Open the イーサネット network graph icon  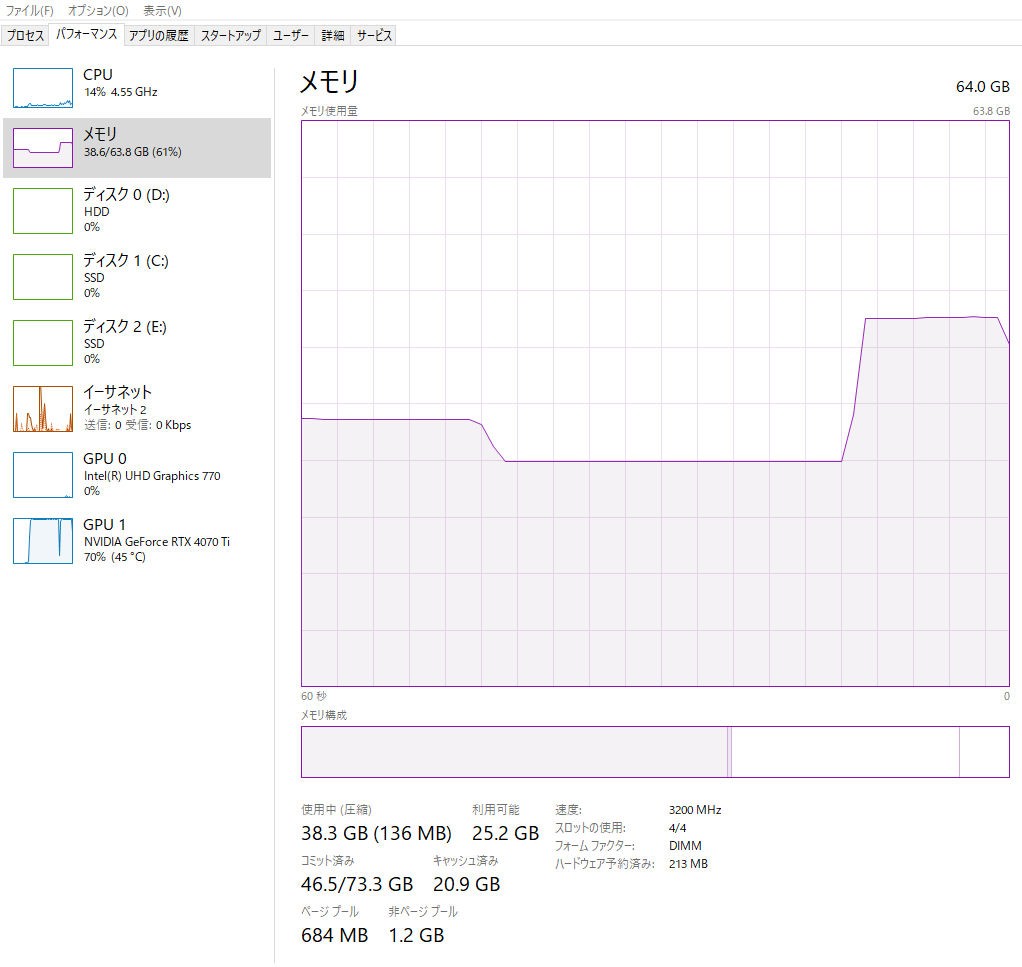[x=43, y=409]
